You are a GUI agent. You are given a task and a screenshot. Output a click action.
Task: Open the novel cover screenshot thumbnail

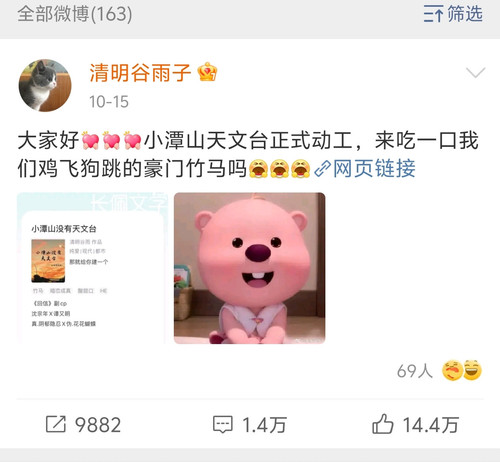pos(92,268)
